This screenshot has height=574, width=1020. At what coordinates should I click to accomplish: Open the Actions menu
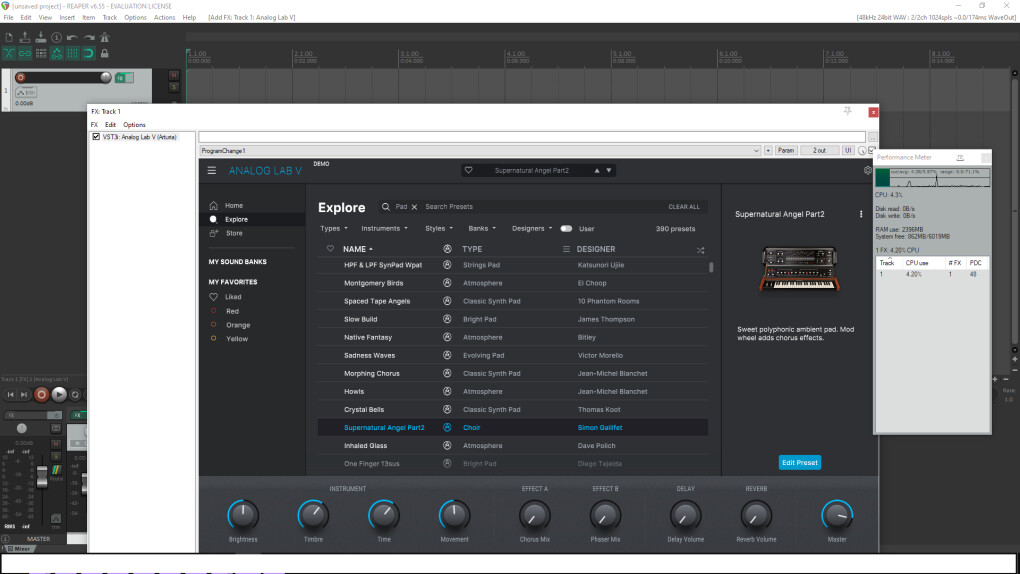(164, 18)
